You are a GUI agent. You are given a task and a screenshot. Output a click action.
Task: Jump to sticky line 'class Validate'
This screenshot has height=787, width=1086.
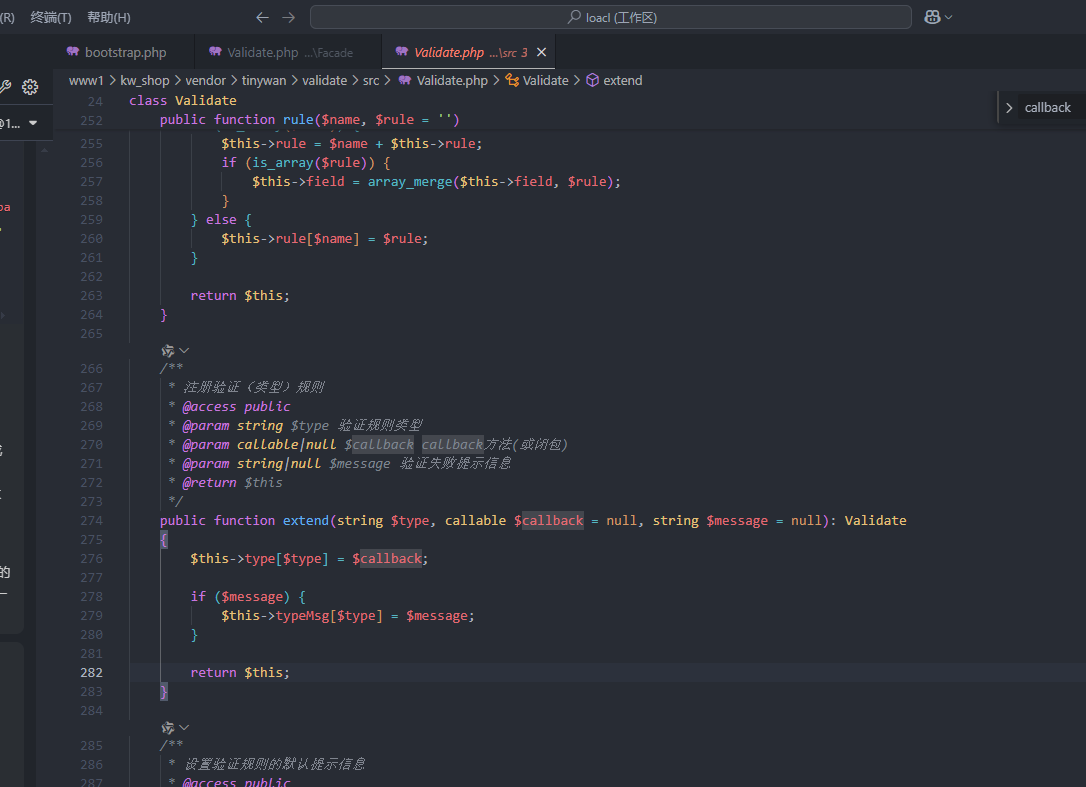[183, 100]
